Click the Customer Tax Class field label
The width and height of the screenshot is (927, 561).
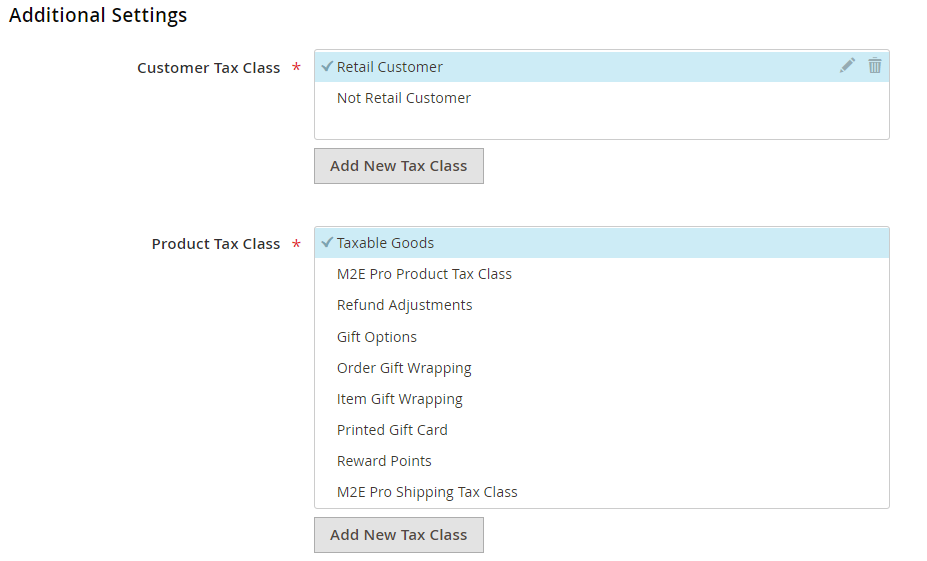[208, 68]
